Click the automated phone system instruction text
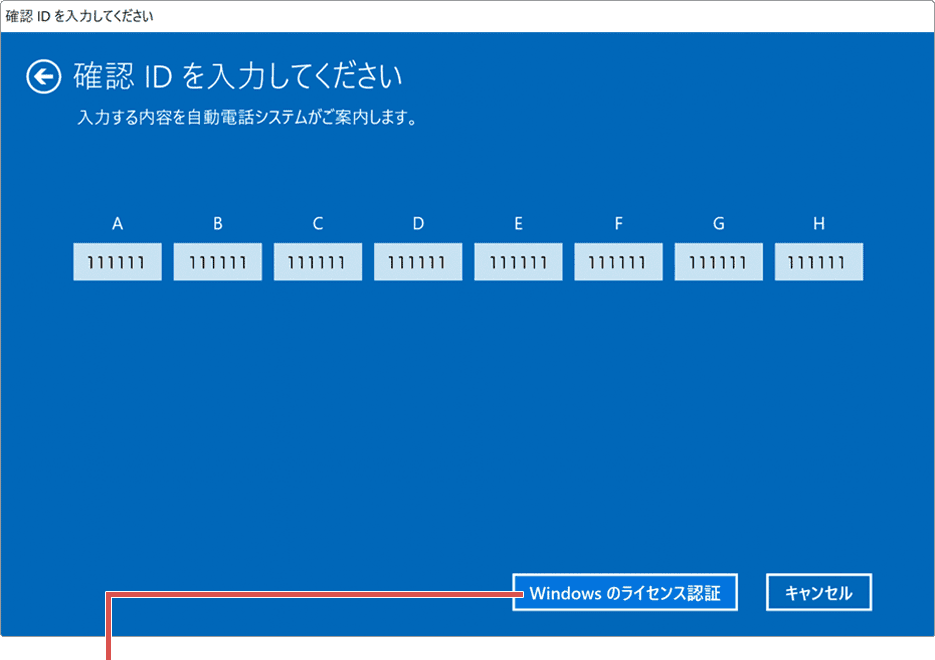This screenshot has height=660, width=935. [x=244, y=117]
